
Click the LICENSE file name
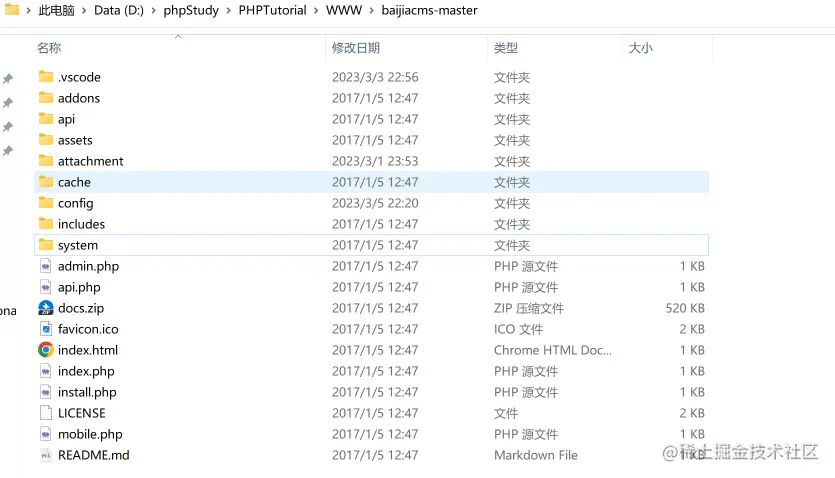point(81,413)
